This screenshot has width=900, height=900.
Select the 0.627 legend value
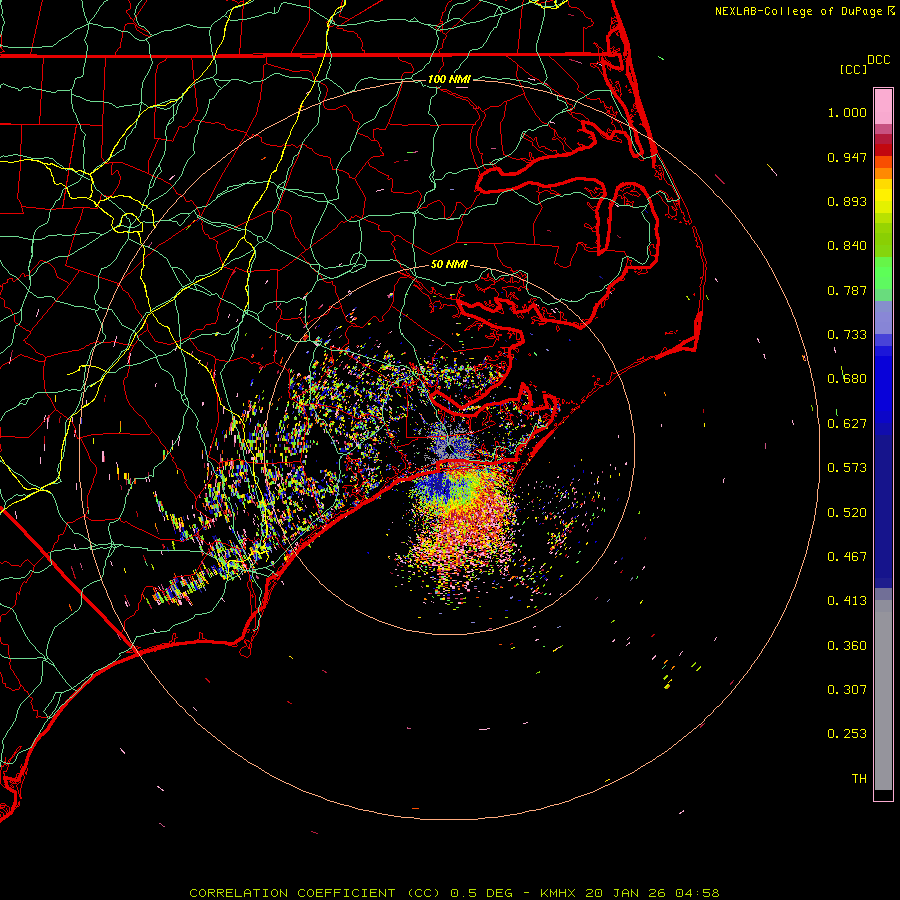pos(847,424)
